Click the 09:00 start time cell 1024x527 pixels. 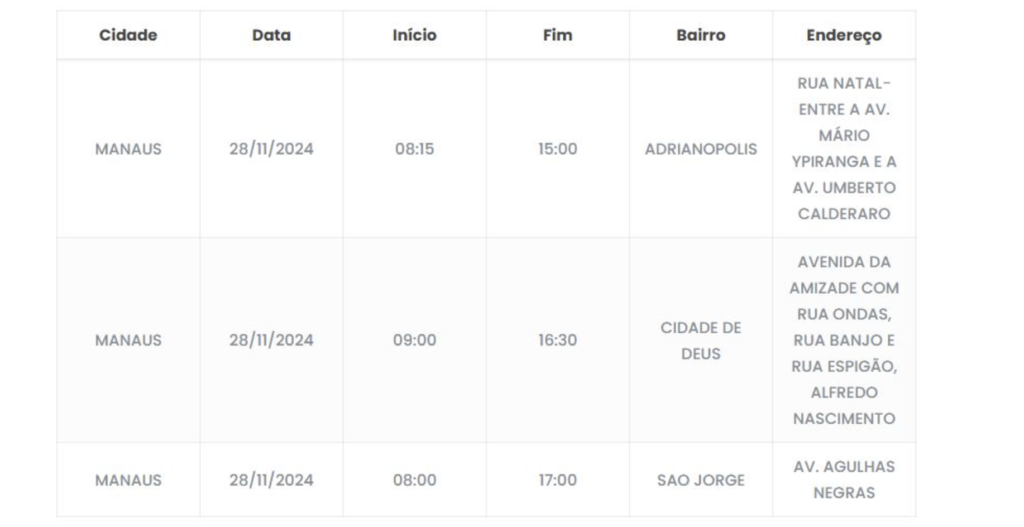(414, 340)
